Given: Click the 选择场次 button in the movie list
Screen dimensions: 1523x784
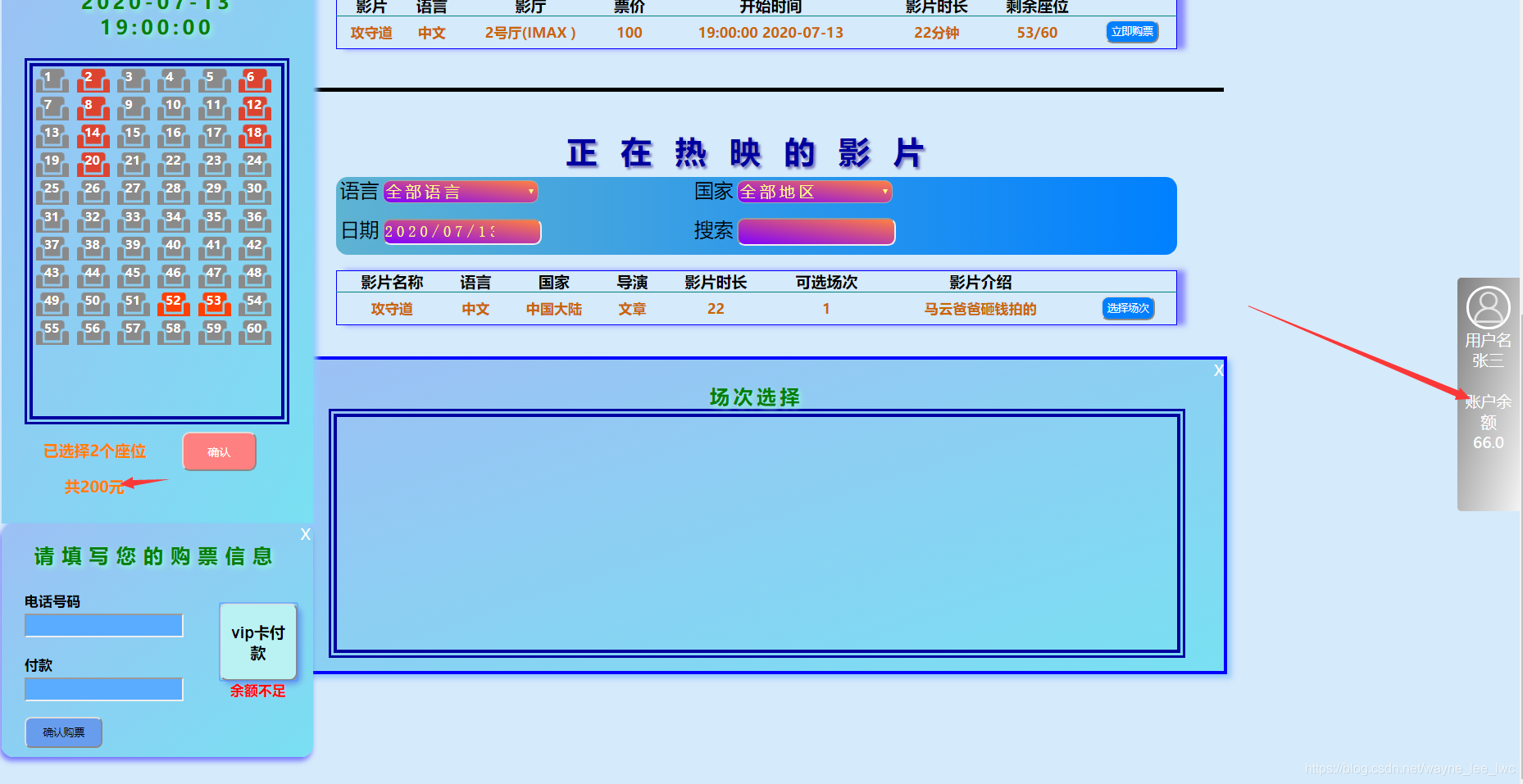Looking at the screenshot, I should (x=1127, y=309).
